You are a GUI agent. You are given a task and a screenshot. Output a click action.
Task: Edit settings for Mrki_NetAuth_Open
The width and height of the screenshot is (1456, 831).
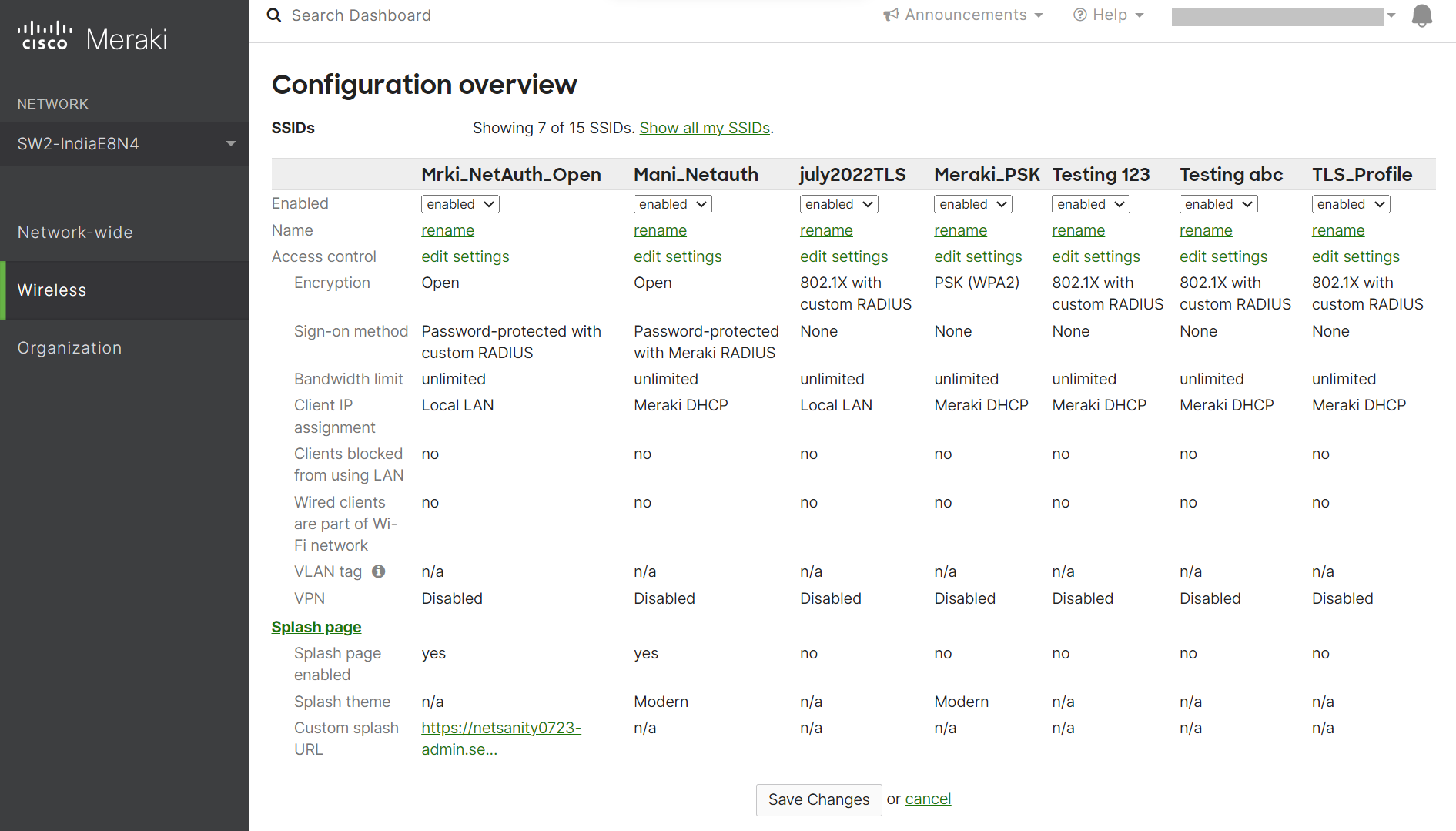coord(465,256)
